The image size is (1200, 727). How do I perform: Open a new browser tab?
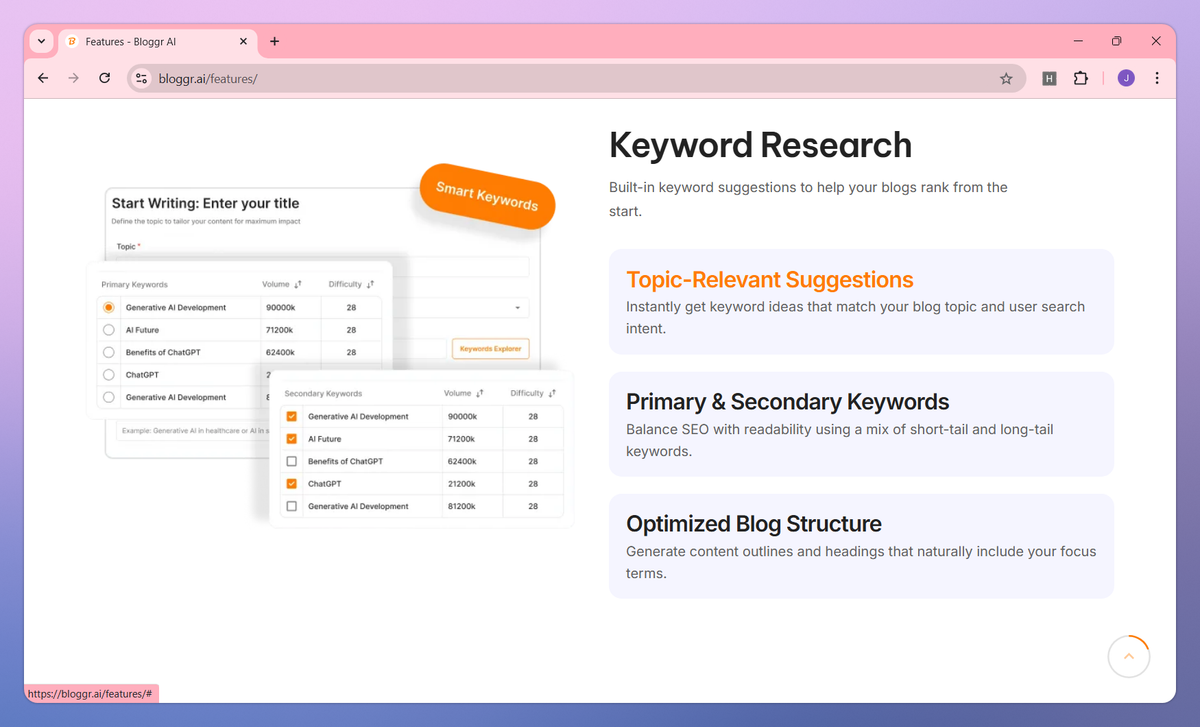(x=274, y=41)
